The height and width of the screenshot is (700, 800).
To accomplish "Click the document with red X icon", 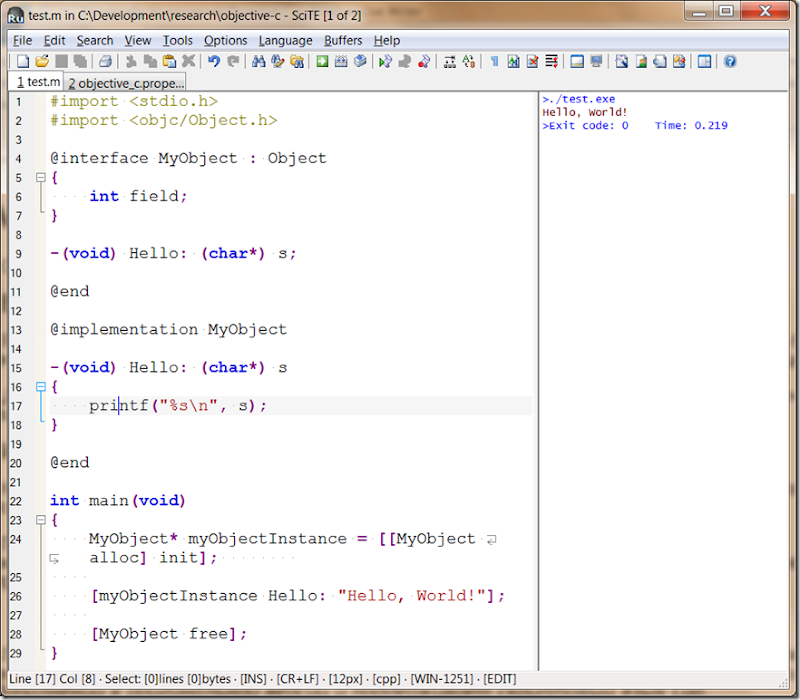I will click(532, 62).
